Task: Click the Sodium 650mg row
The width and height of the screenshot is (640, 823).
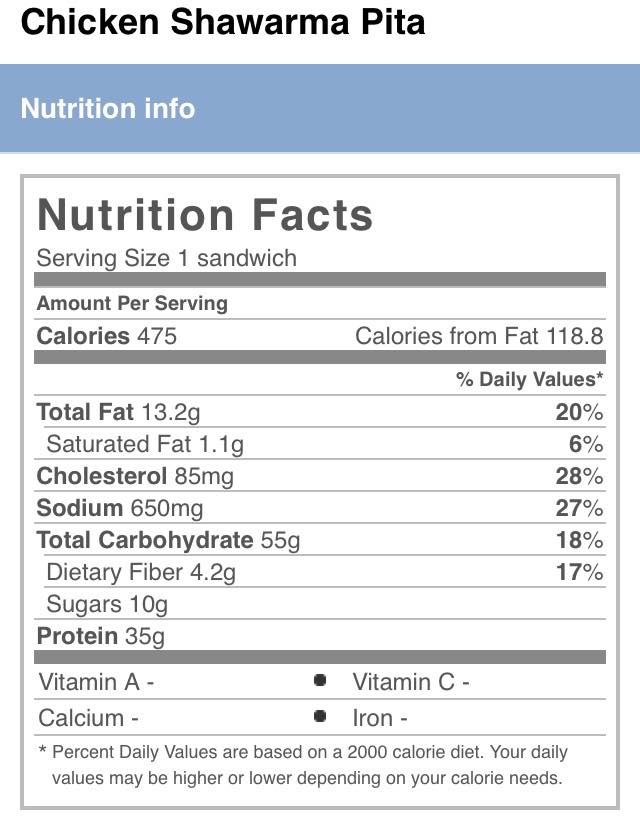Action: 320,508
